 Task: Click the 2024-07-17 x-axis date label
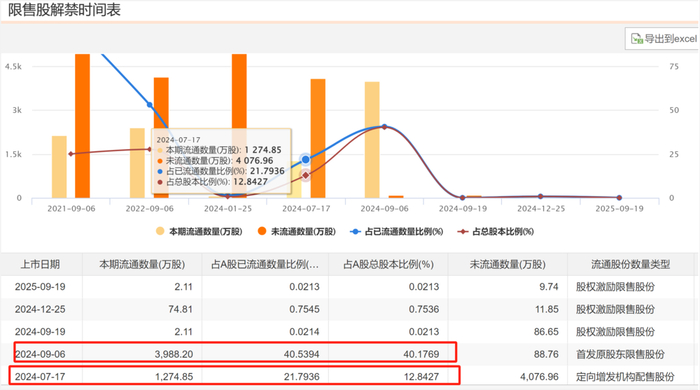click(306, 208)
